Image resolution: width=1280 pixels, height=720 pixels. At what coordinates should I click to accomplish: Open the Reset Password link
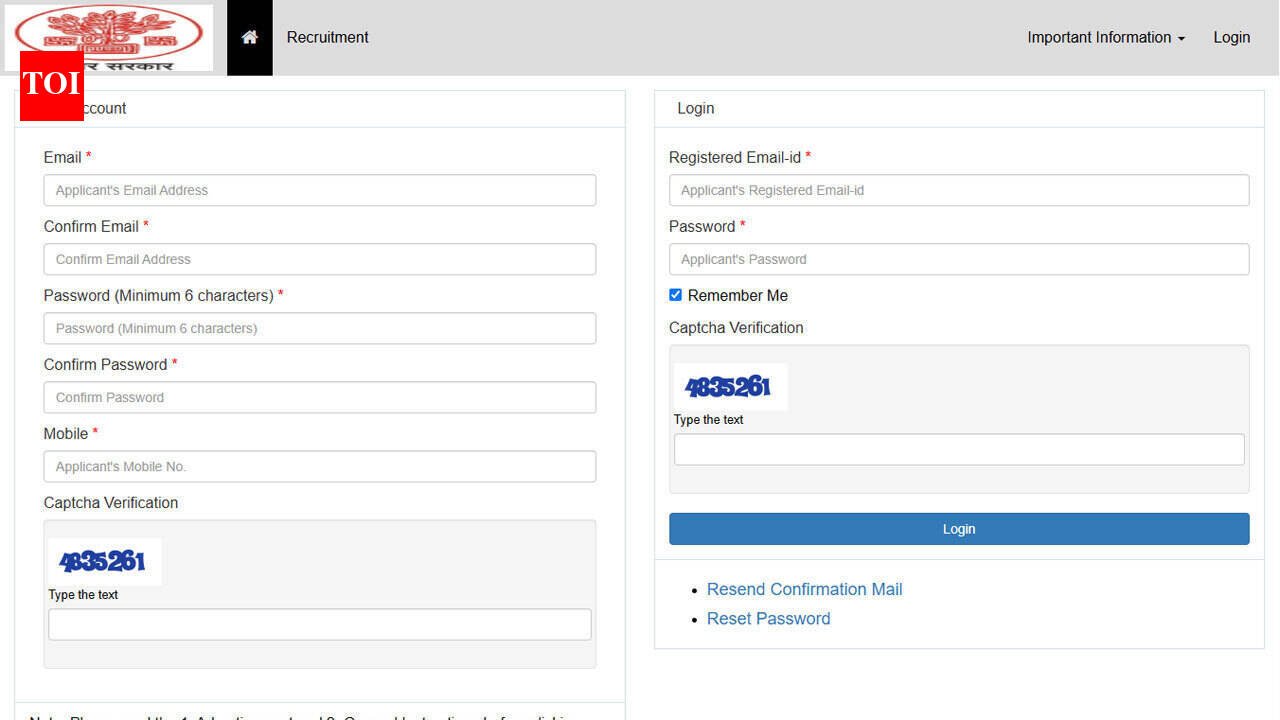pyautogui.click(x=768, y=618)
